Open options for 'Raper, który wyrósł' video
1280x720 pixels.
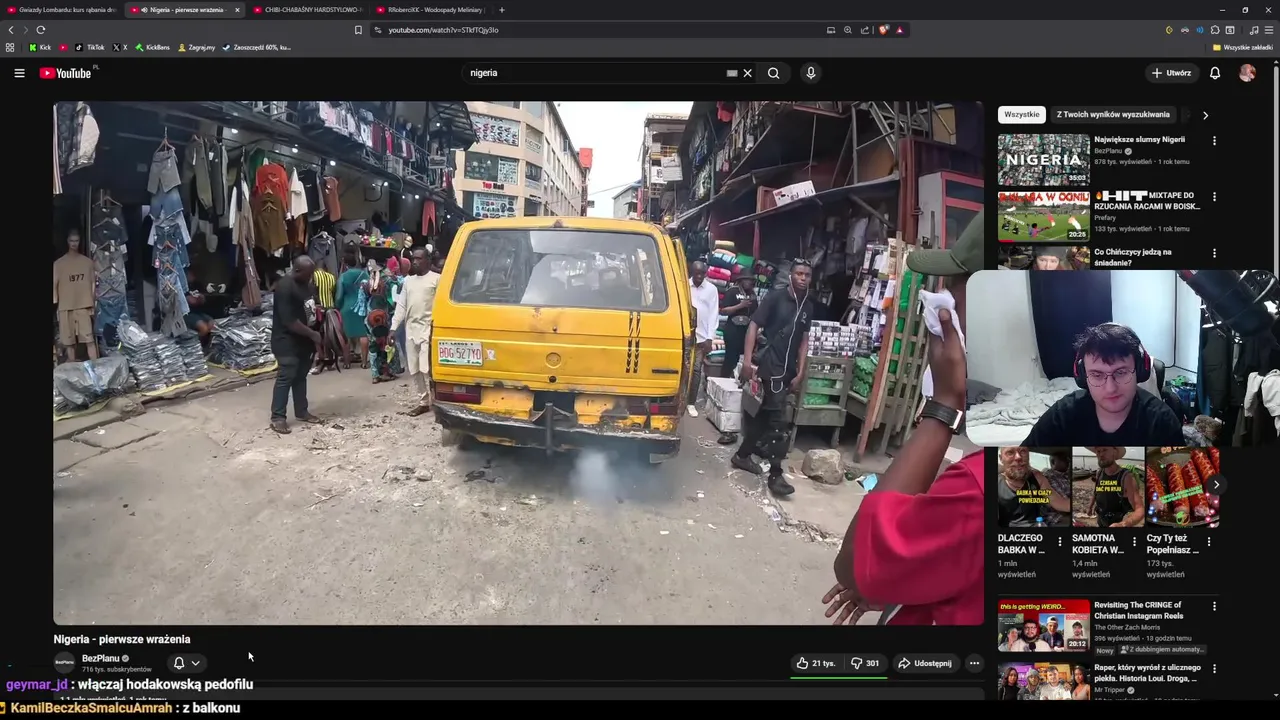point(1214,669)
